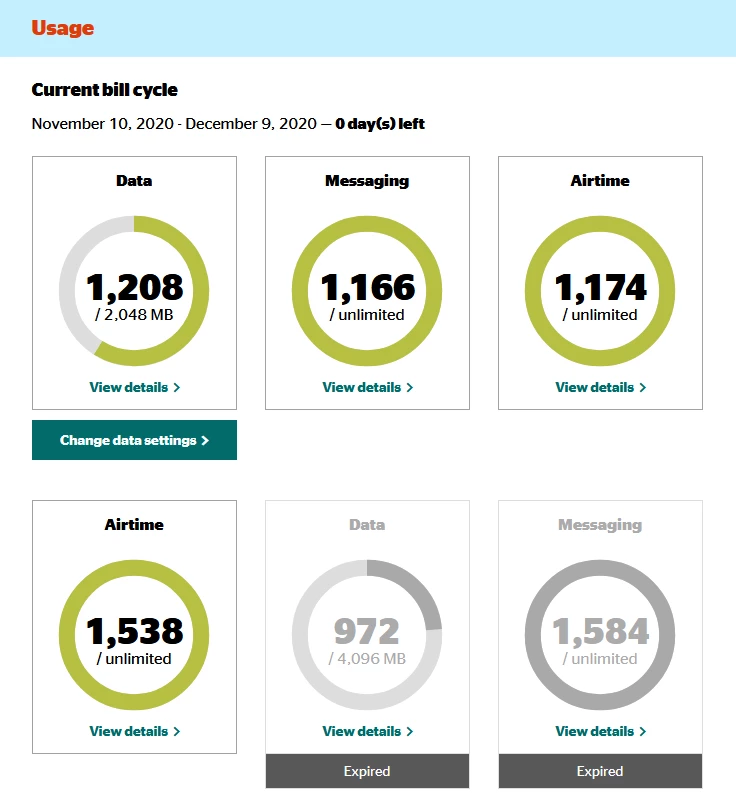Click the Messaging usage ring showing 1,166
This screenshot has width=736, height=797.
(x=367, y=291)
